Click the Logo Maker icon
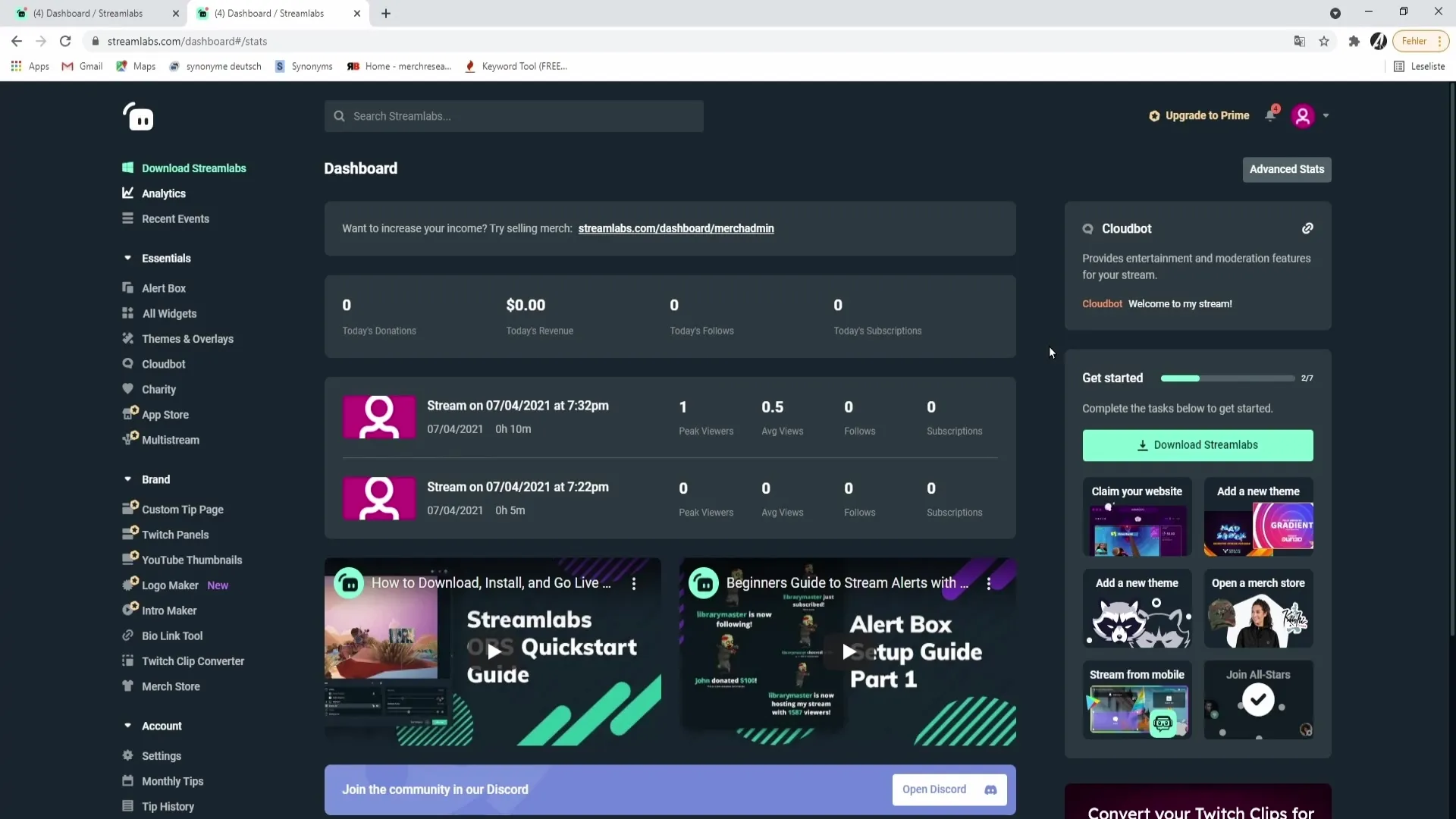 (x=130, y=584)
